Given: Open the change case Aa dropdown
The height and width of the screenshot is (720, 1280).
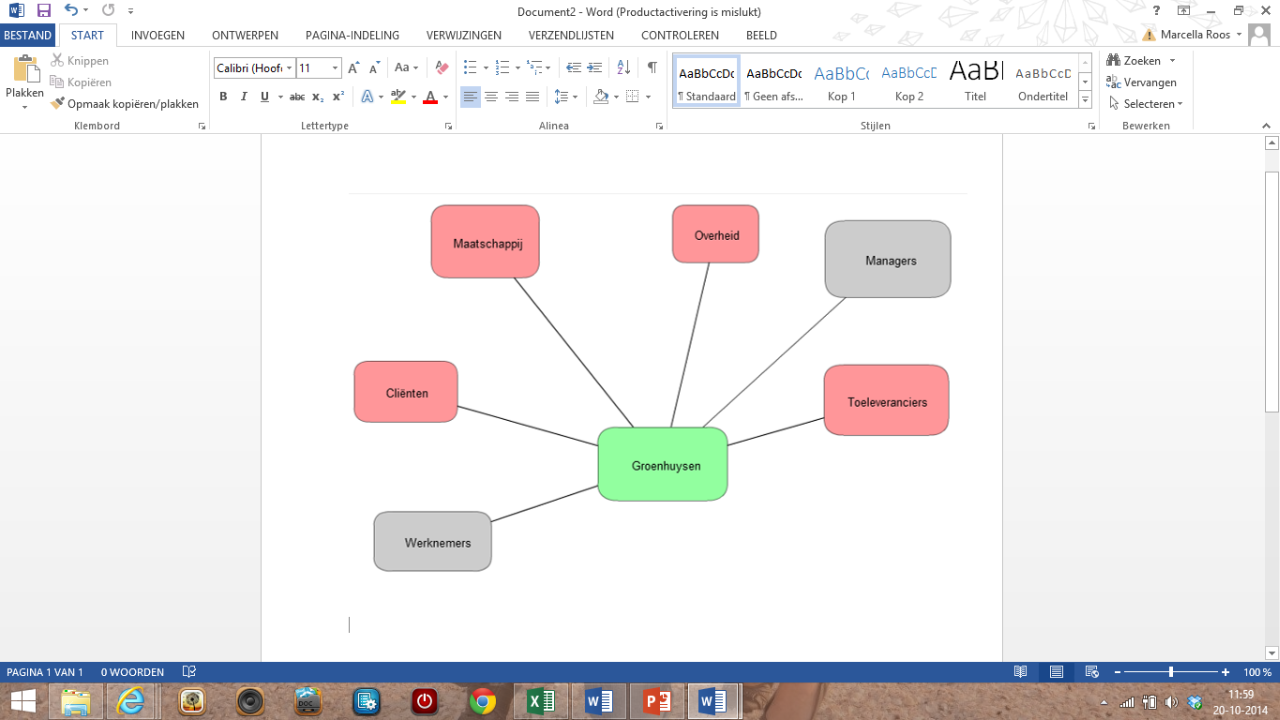Looking at the screenshot, I should [406, 68].
